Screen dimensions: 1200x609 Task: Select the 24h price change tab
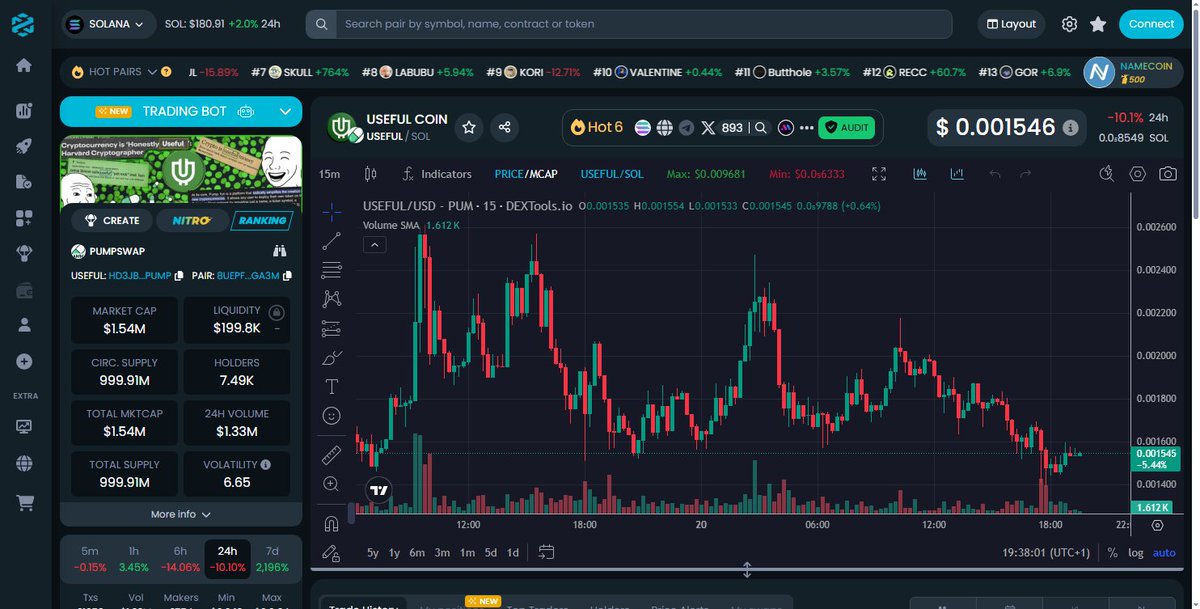227,560
